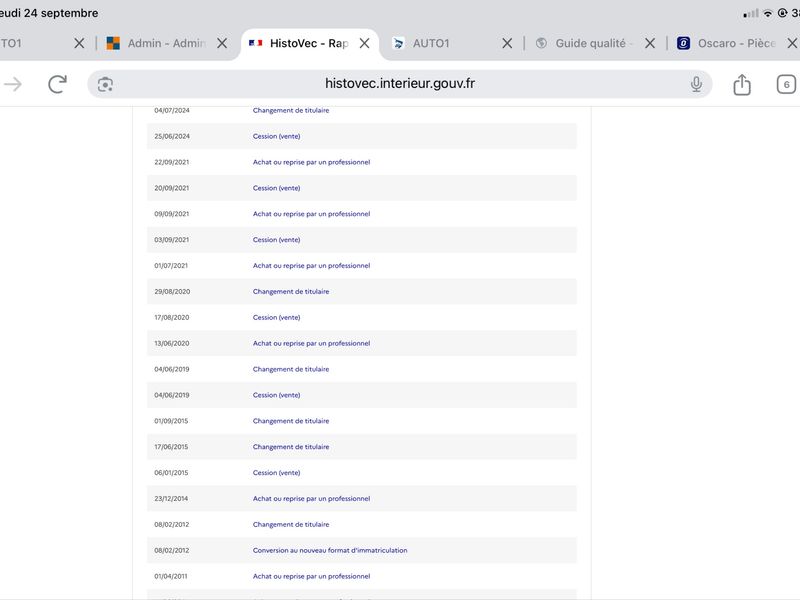
Task: Tap the forward navigation arrow
Action: pyautogui.click(x=13, y=84)
